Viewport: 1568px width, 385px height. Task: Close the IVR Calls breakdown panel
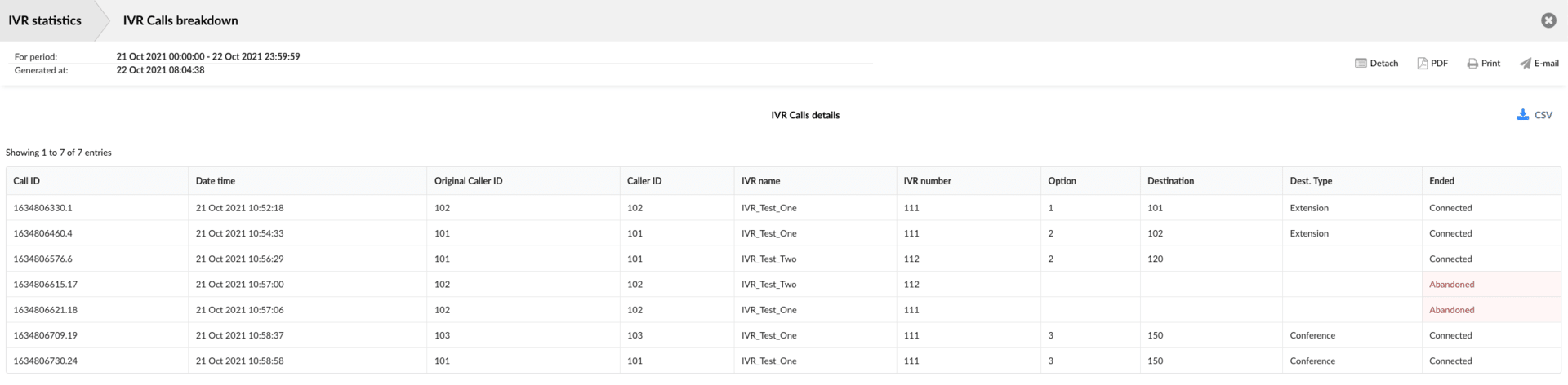coord(1548,20)
